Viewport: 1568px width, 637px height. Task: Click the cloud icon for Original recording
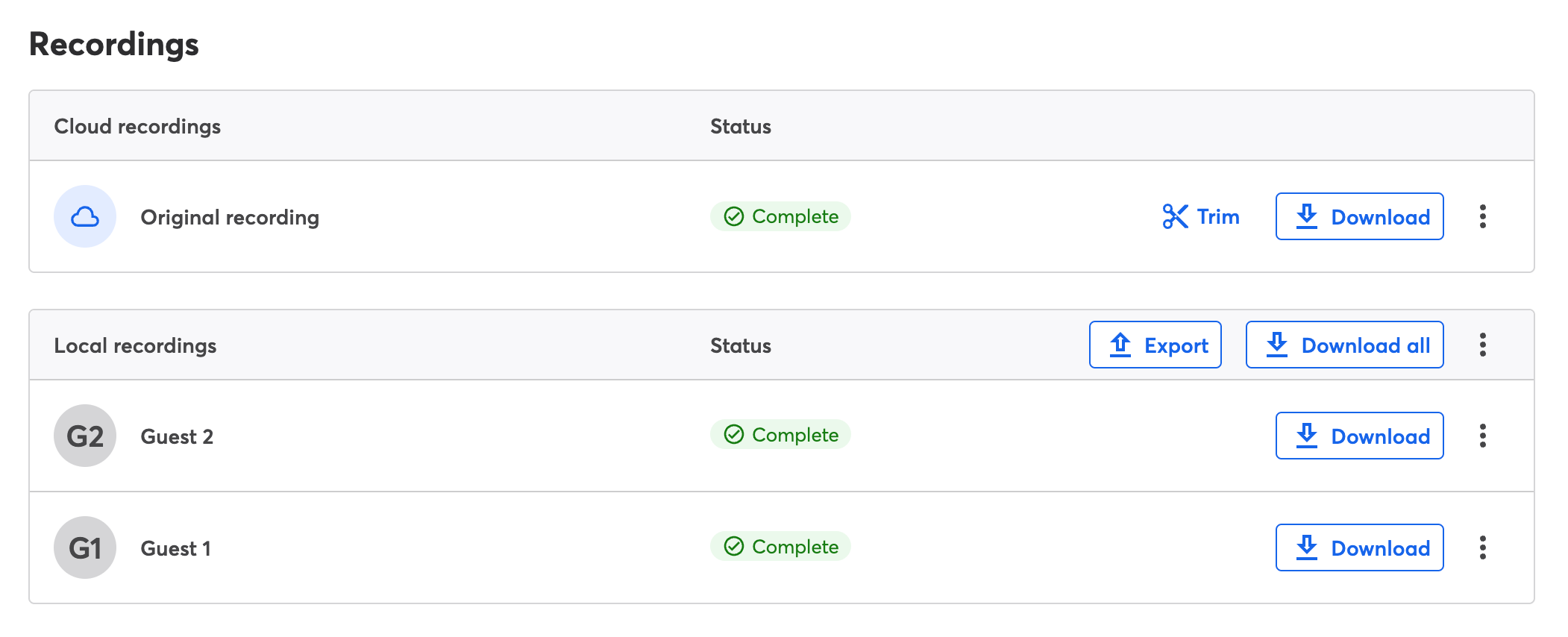[85, 217]
